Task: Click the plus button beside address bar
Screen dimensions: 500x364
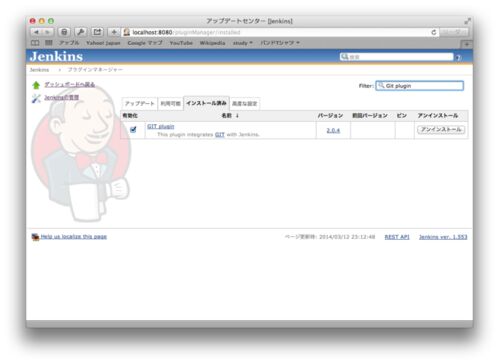Action: click(114, 32)
